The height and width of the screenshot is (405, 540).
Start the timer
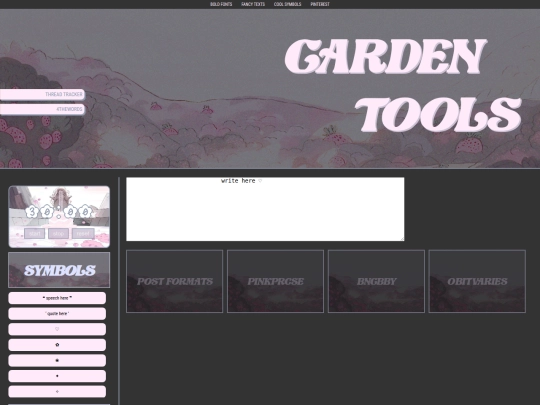34,233
